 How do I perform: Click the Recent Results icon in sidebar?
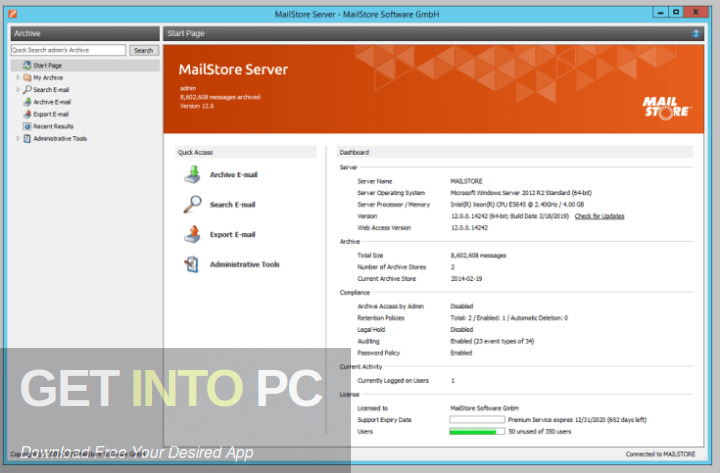[x=27, y=126]
